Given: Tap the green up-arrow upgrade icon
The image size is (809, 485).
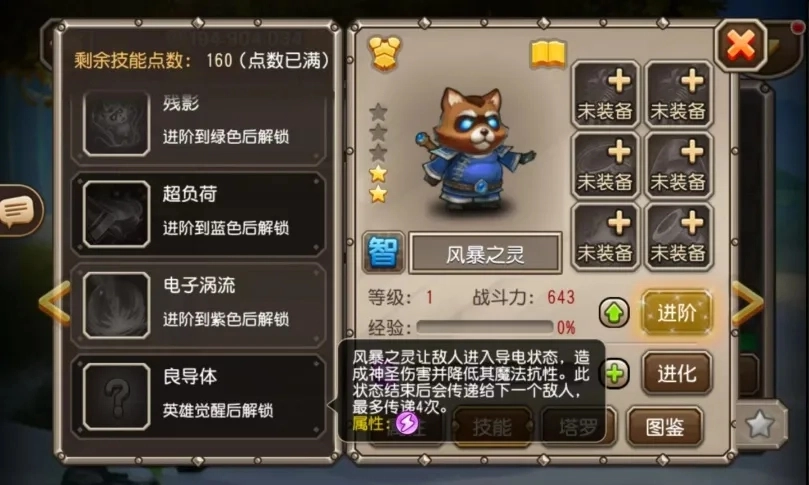Looking at the screenshot, I should click(614, 313).
